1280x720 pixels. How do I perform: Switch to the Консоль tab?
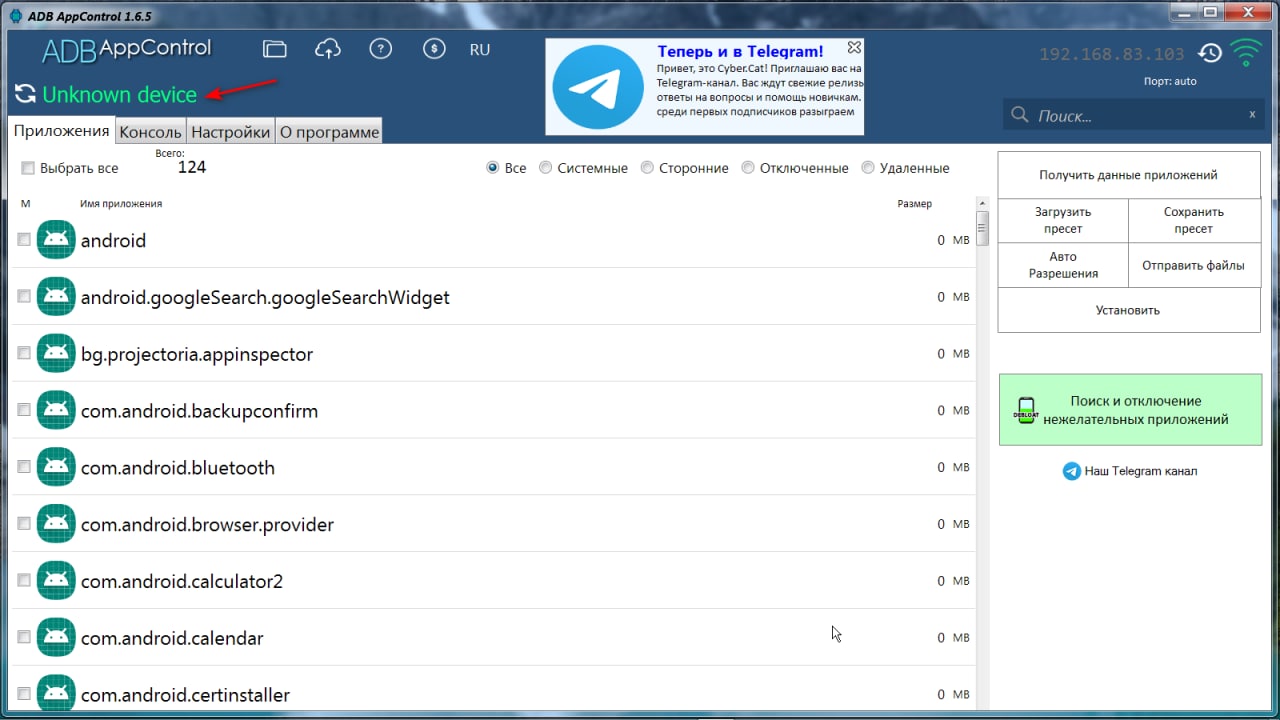pyautogui.click(x=150, y=132)
